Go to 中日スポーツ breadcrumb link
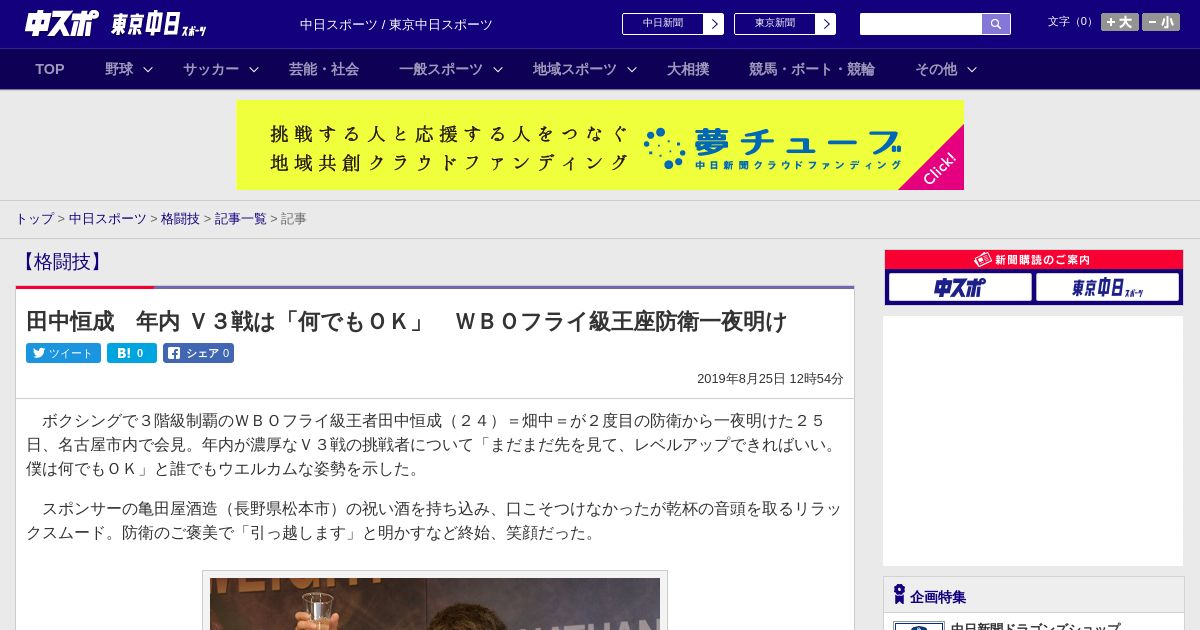 (x=108, y=218)
